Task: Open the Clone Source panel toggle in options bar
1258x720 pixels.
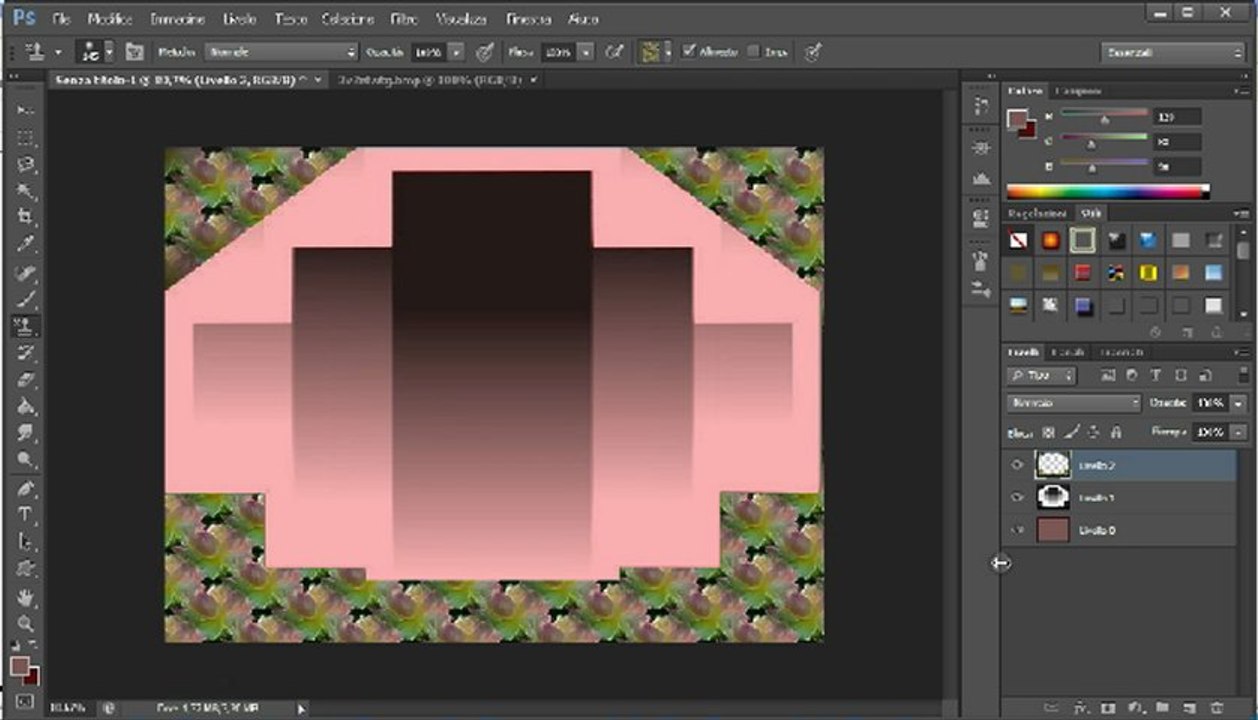Action: [135, 52]
